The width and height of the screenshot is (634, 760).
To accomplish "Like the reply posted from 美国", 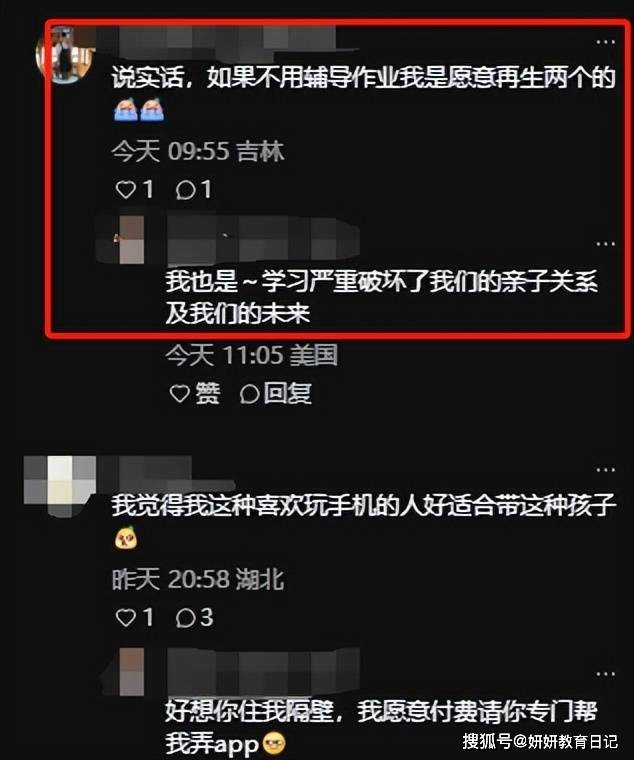I will 194,393.
